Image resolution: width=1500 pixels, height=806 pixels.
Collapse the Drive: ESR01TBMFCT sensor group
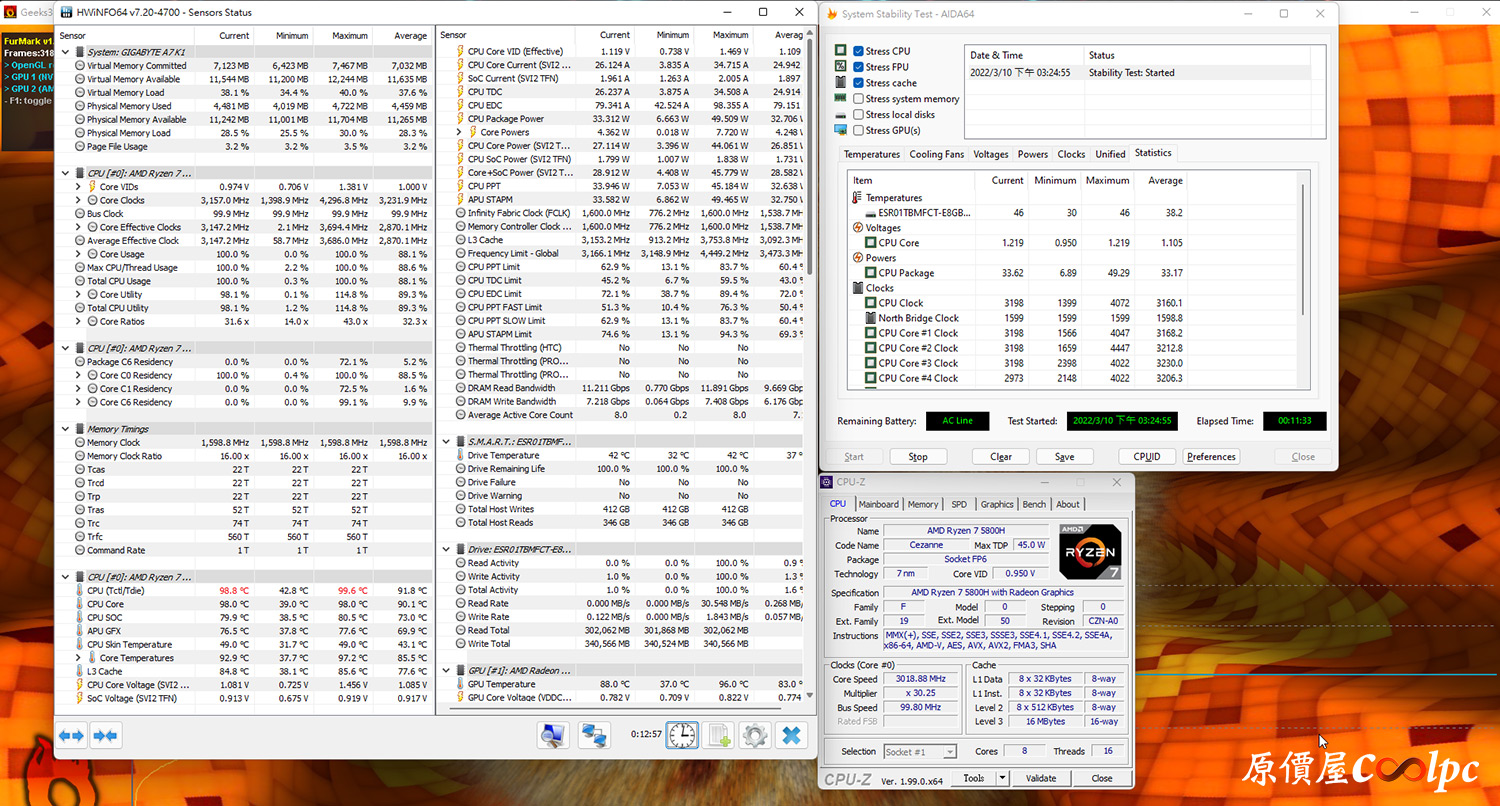click(447, 549)
